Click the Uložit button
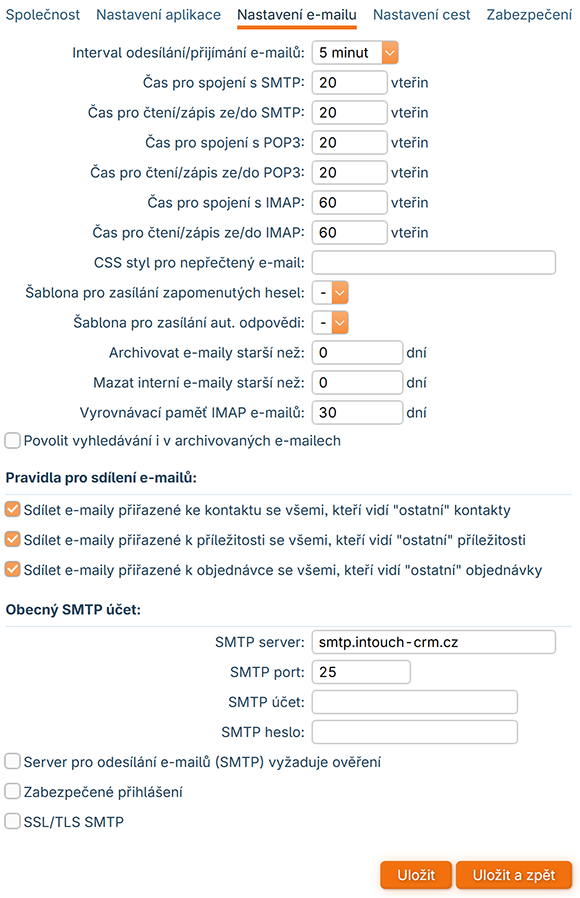This screenshot has width=580, height=898. [x=416, y=875]
